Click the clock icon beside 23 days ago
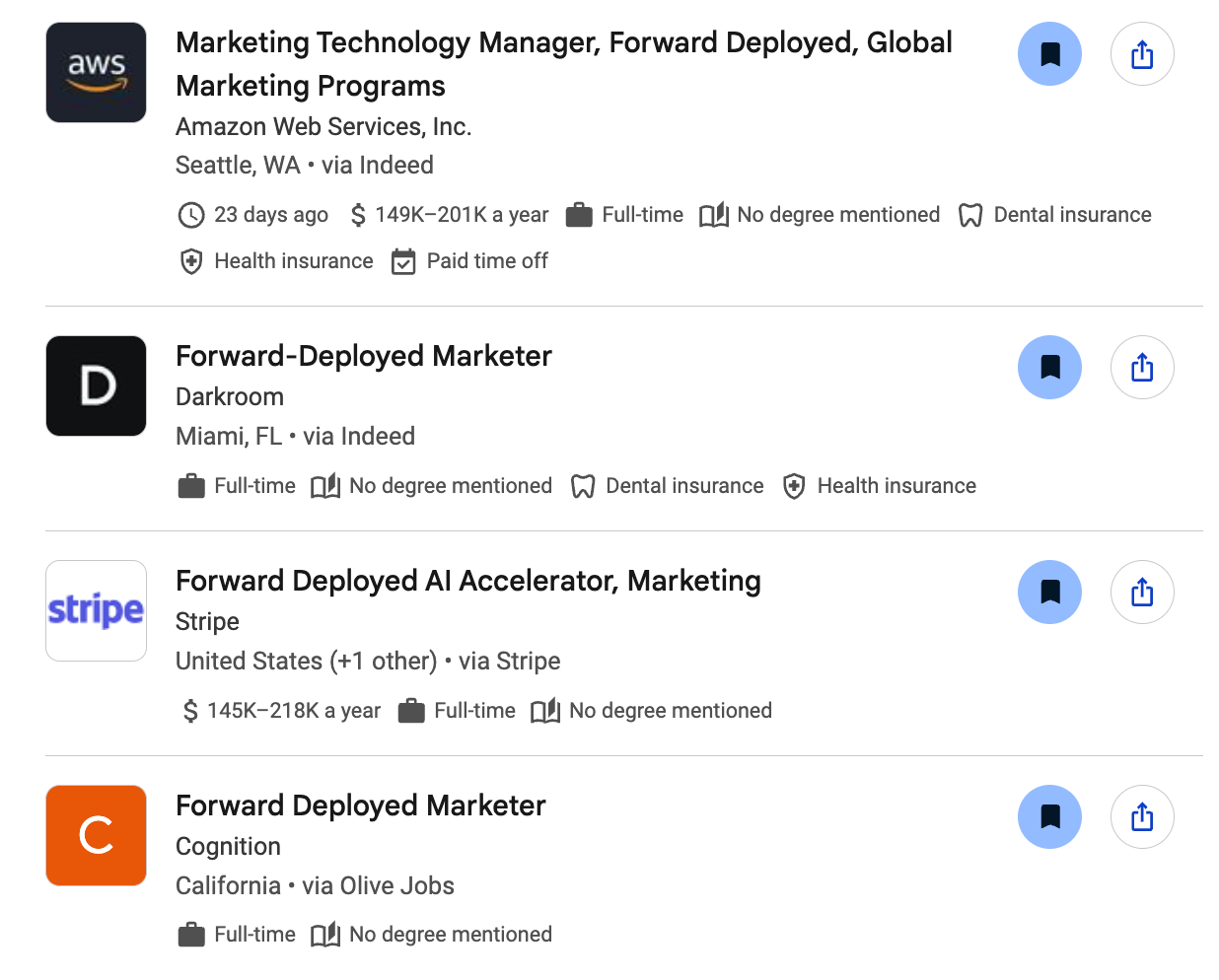Image resolution: width=1219 pixels, height=980 pixels. pos(190,215)
